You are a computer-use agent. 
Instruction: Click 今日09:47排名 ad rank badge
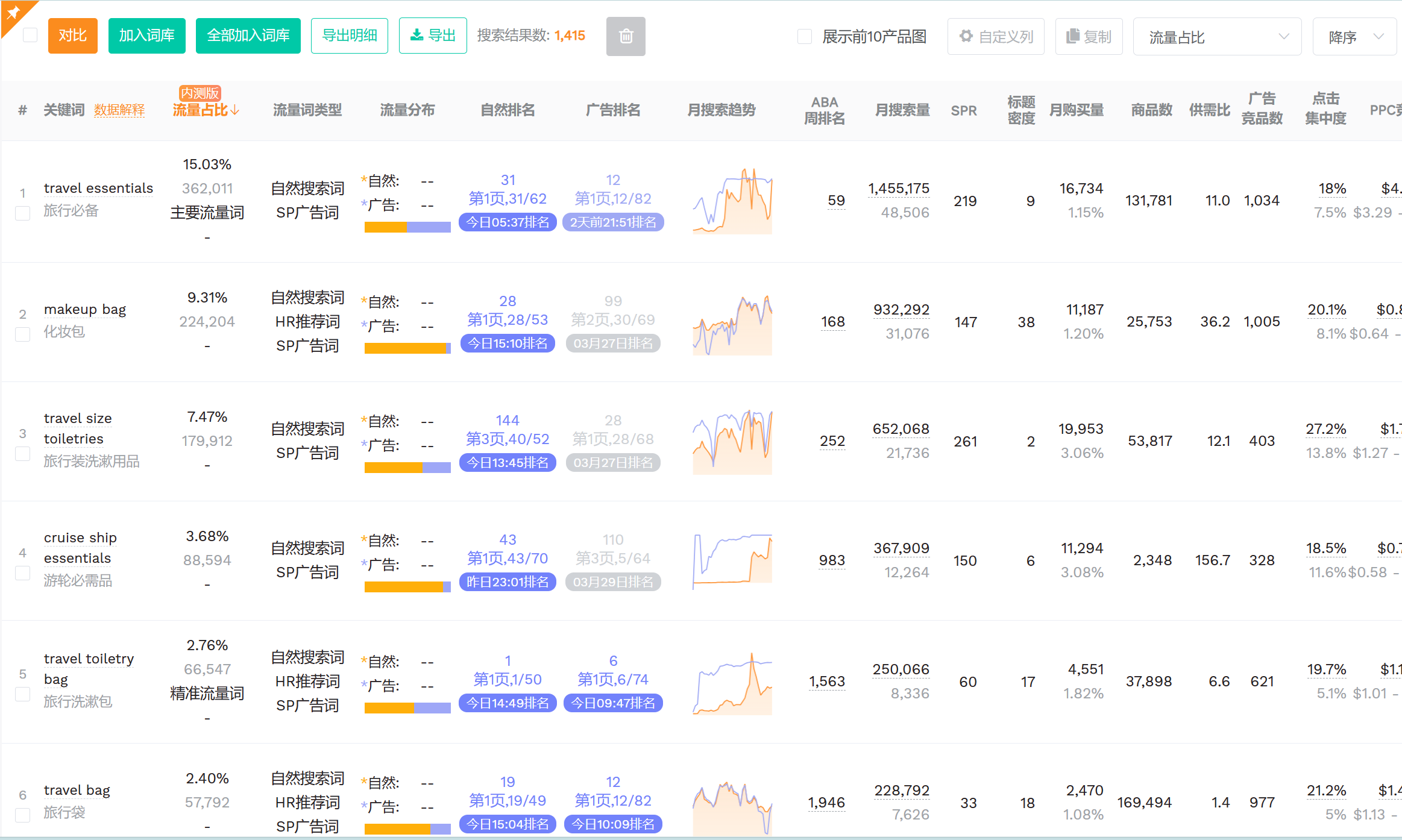pos(613,703)
